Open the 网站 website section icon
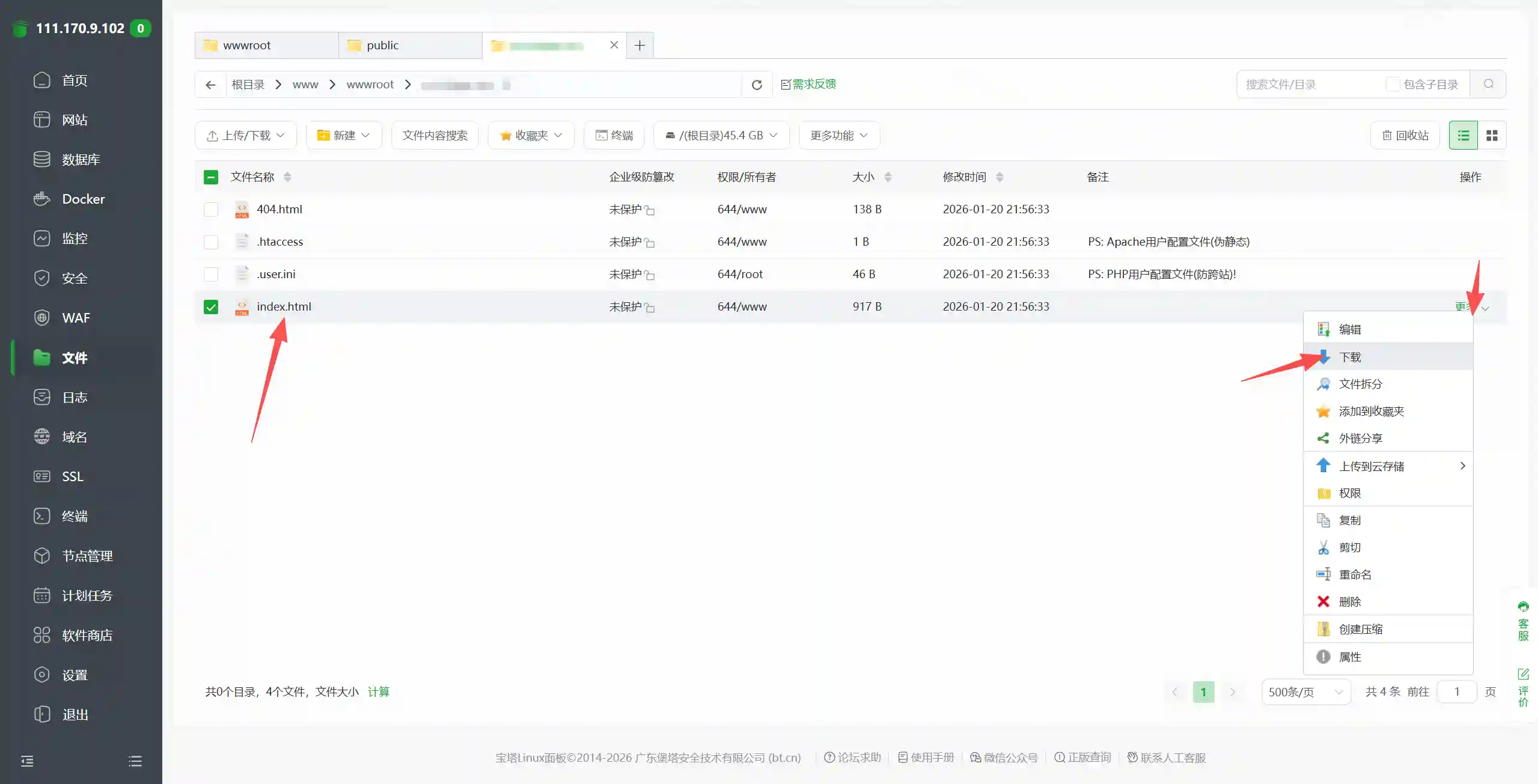The image size is (1538, 784). (x=41, y=120)
